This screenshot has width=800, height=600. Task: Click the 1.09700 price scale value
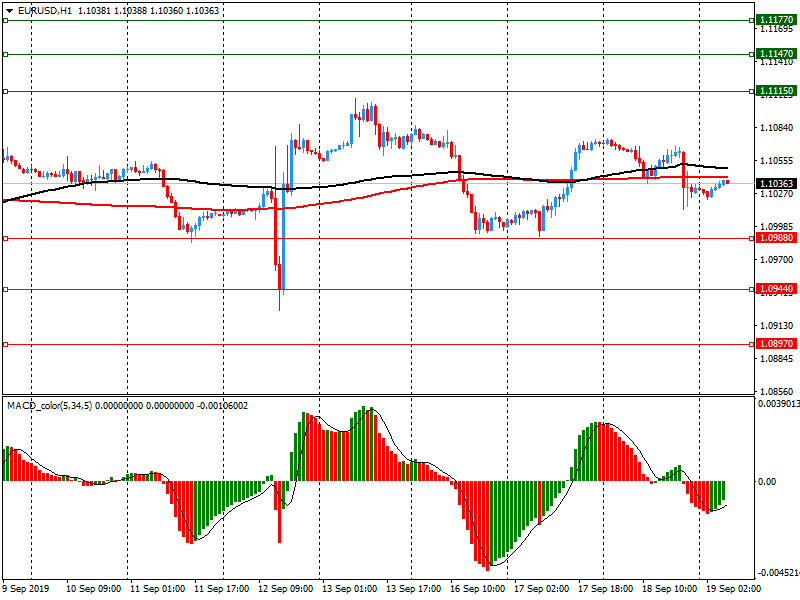coord(777,260)
